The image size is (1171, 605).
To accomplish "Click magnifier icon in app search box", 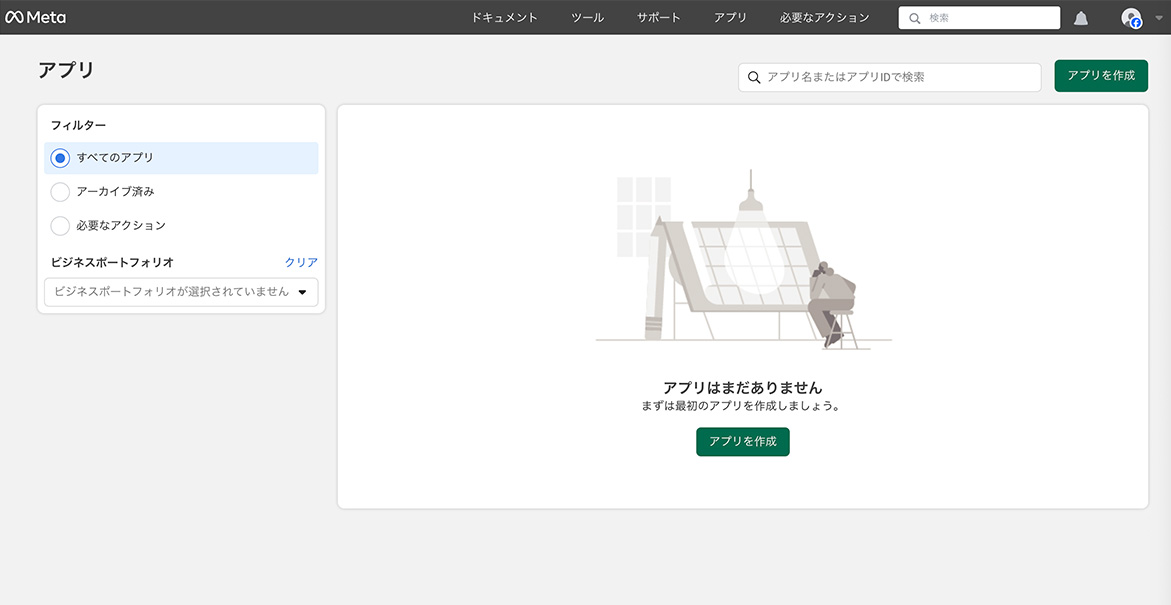I will coord(754,77).
